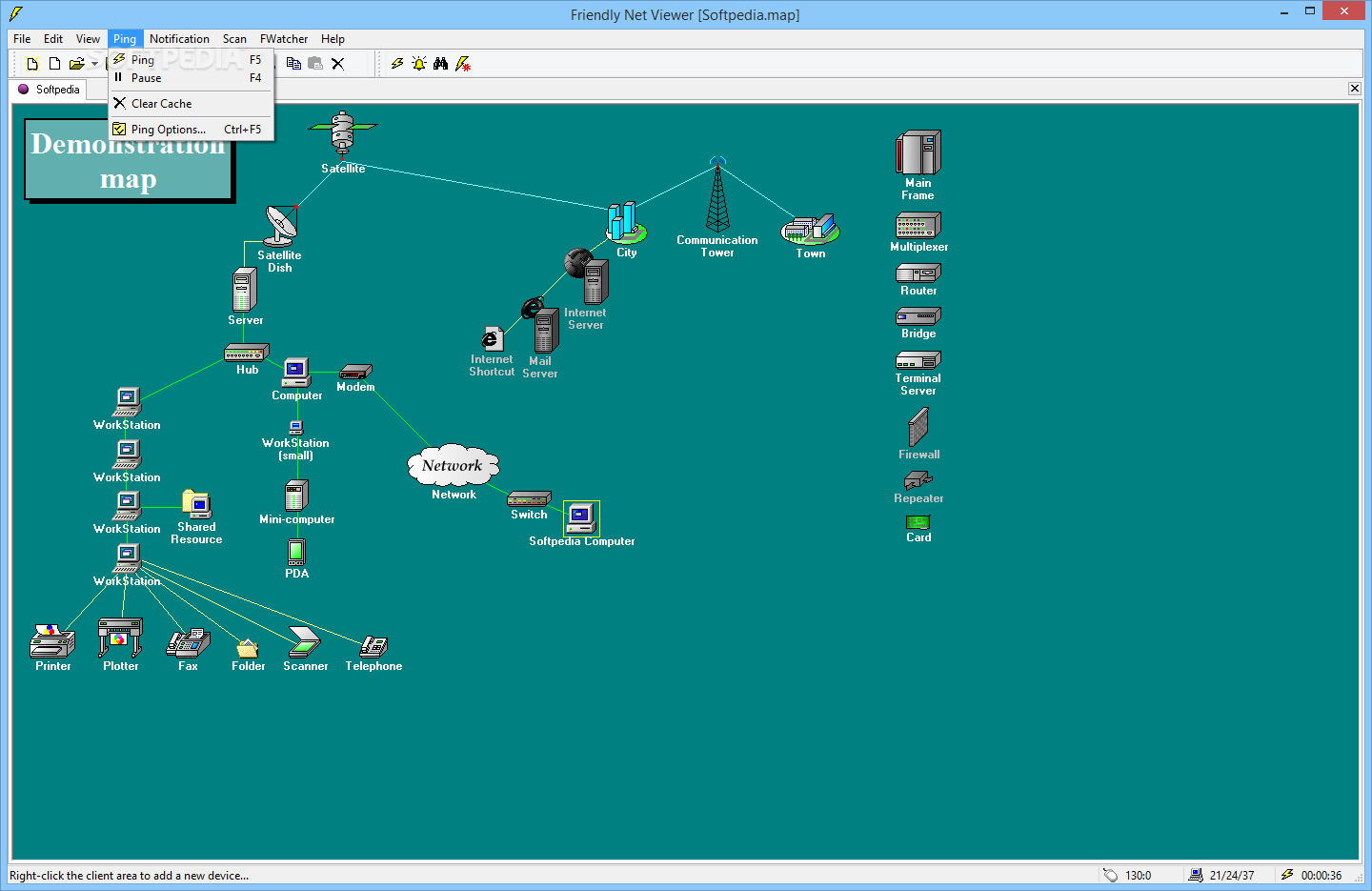The width and height of the screenshot is (1372, 891).
Task: Close the map tab with the X
Action: click(1354, 89)
